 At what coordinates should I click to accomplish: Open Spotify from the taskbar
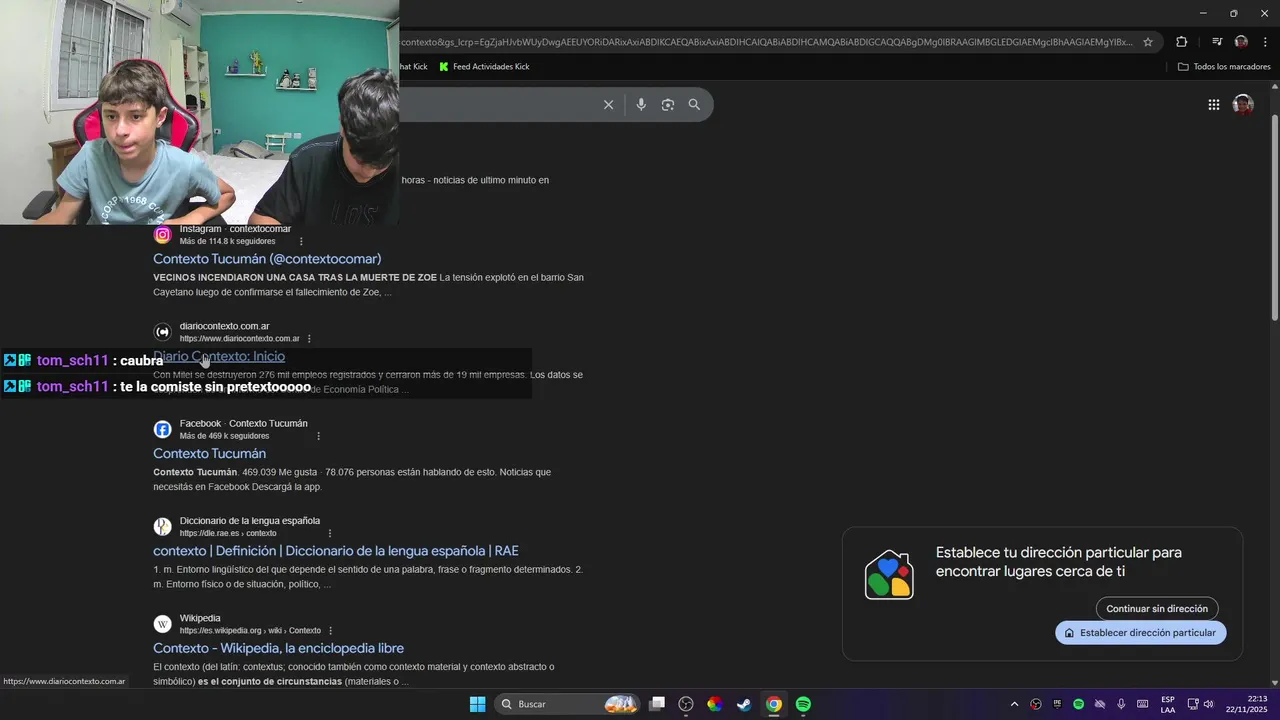[x=803, y=704]
